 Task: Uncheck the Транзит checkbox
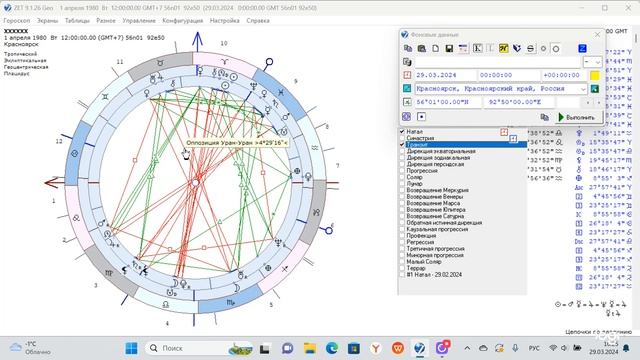pyautogui.click(x=402, y=144)
